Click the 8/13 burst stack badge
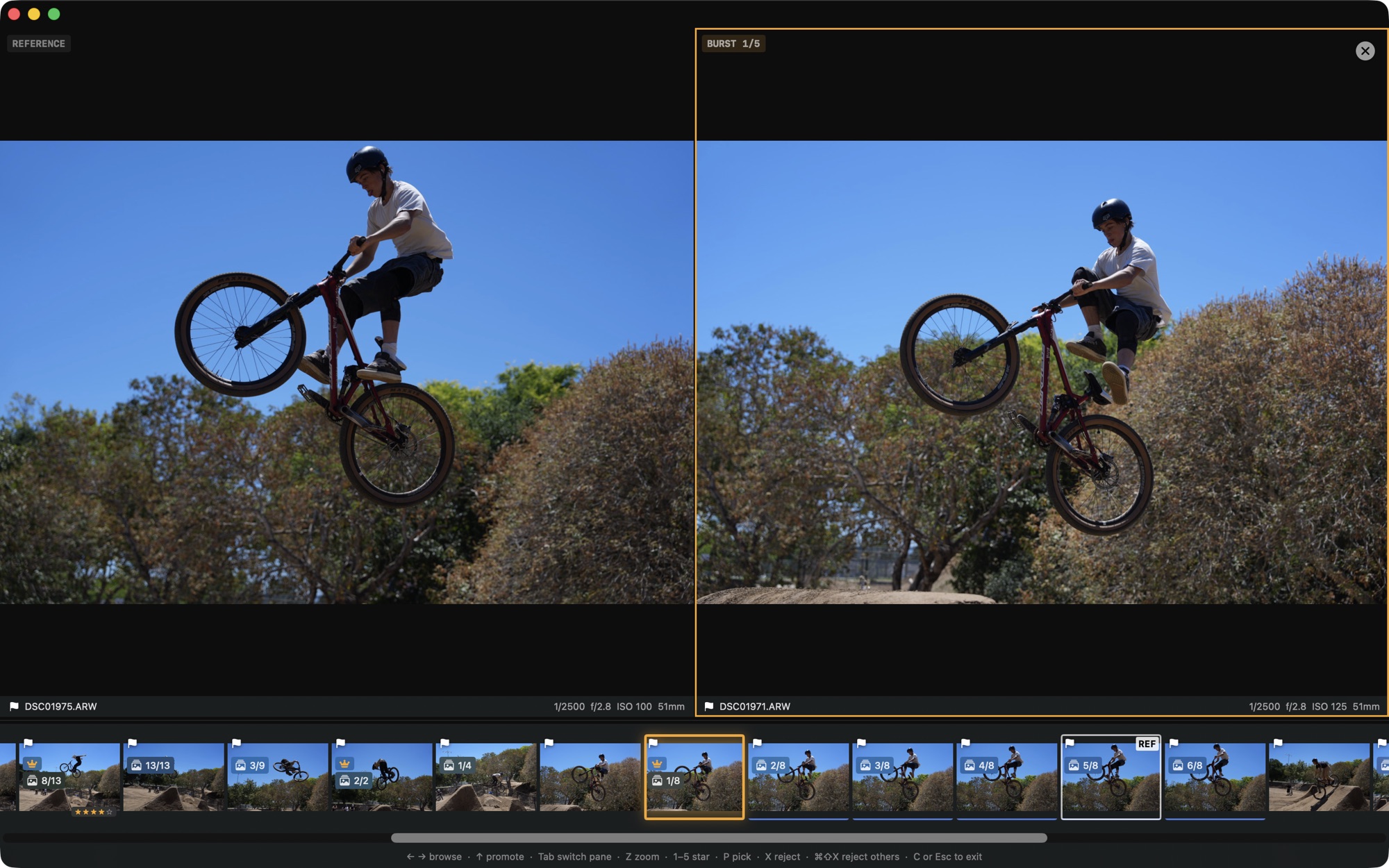1389x868 pixels. coord(44,781)
